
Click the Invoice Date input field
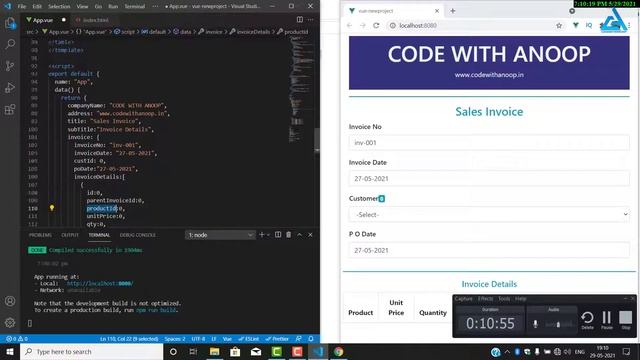click(489, 178)
